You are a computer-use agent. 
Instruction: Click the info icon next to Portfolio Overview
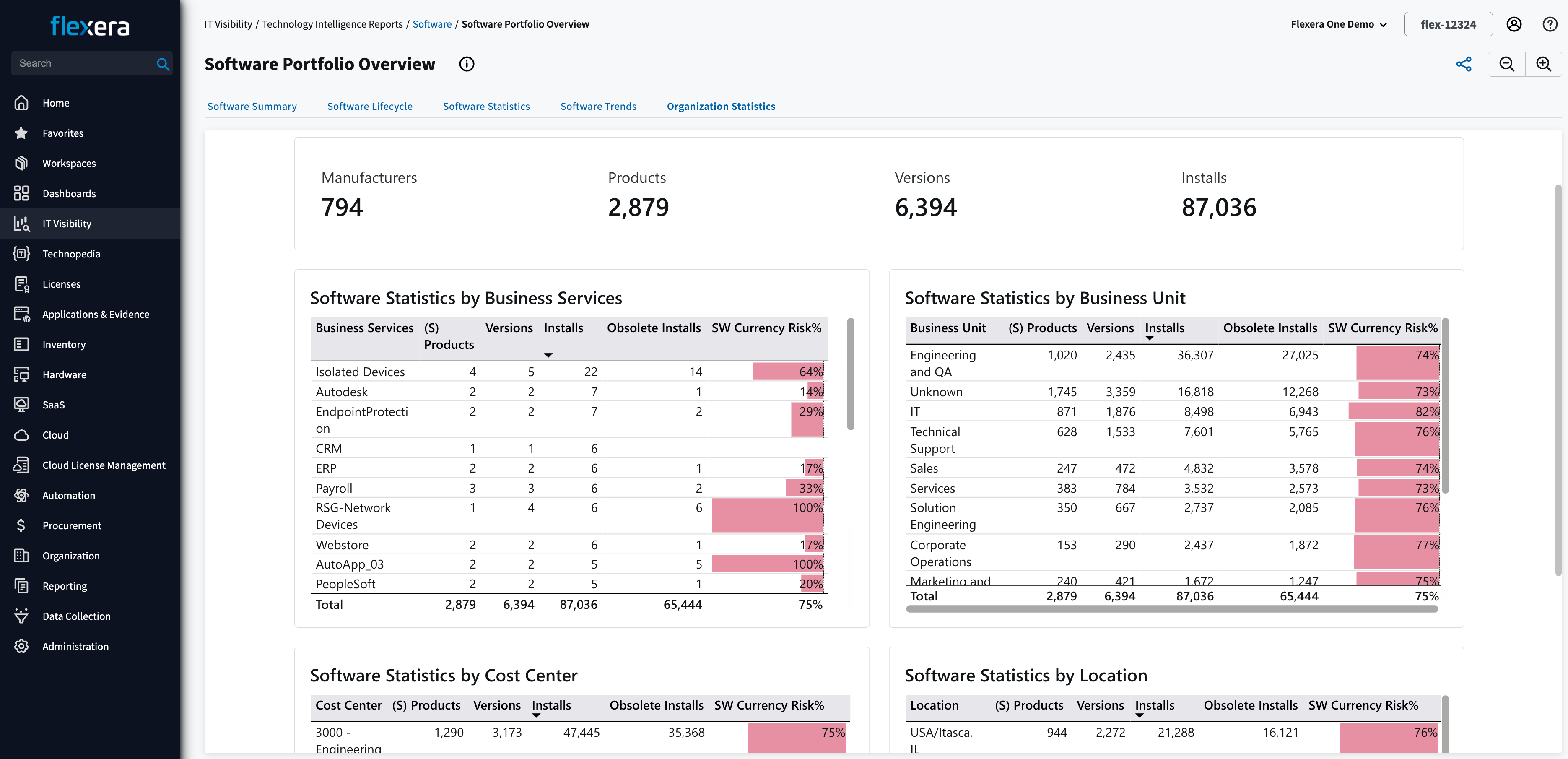pyautogui.click(x=467, y=63)
